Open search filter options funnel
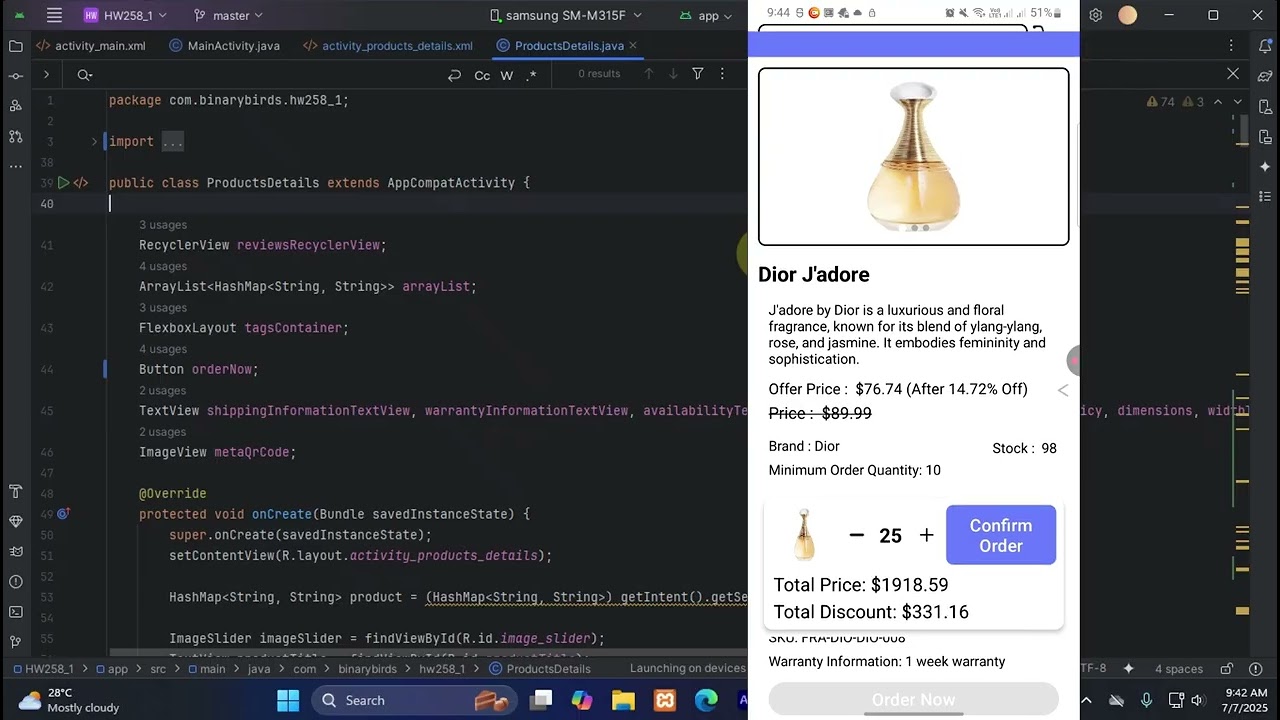This screenshot has width=1280, height=720. [698, 74]
